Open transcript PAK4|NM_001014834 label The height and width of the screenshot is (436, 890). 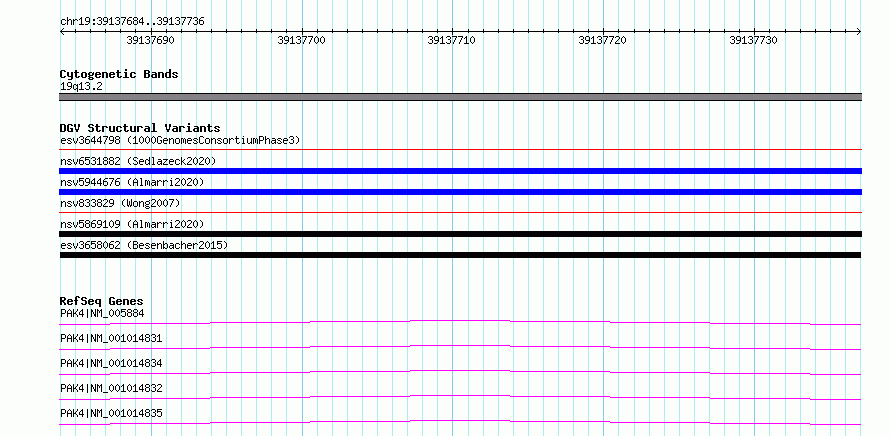[x=111, y=363]
